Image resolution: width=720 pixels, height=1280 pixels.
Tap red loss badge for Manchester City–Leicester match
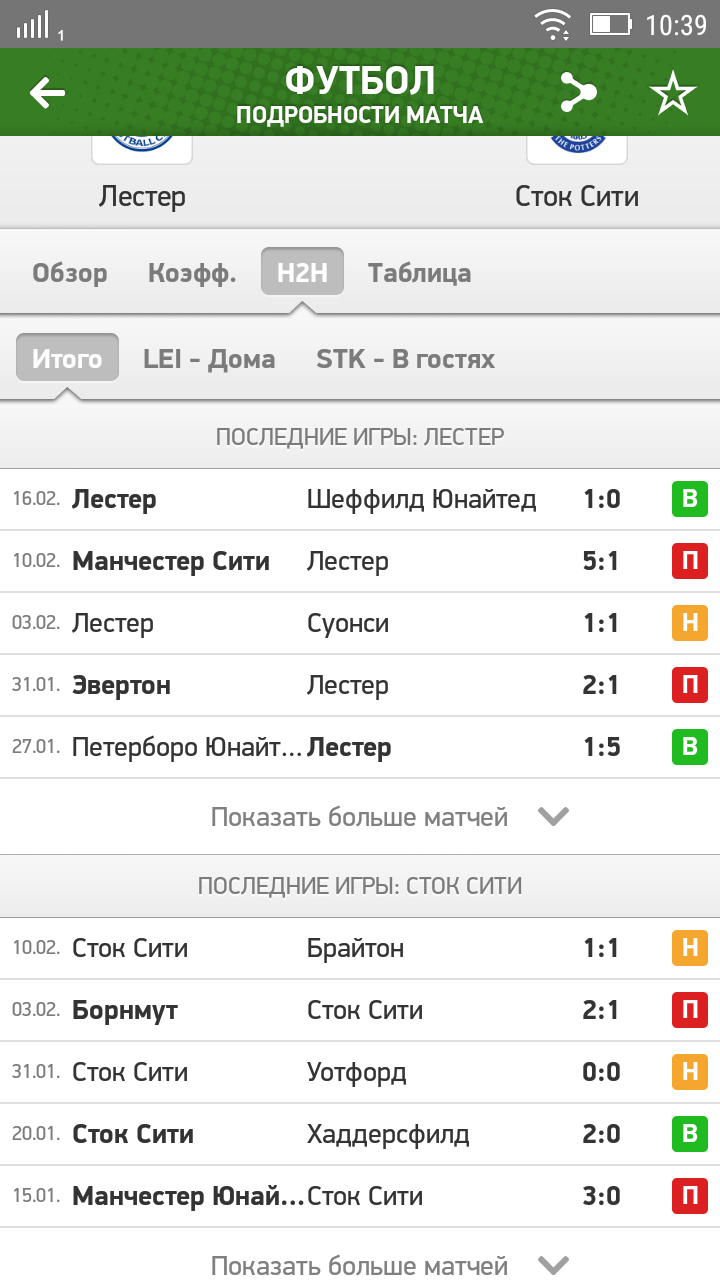[689, 561]
